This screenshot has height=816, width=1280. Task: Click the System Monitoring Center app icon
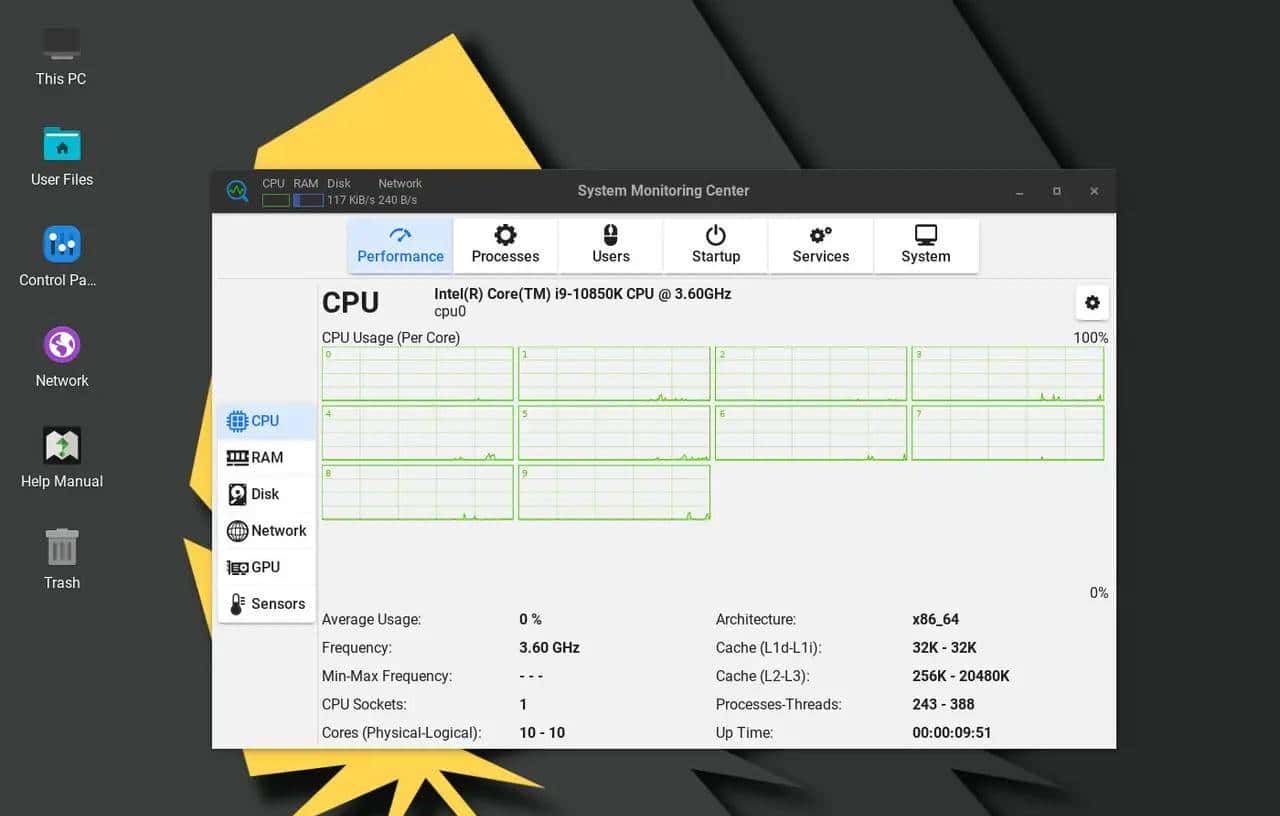(237, 191)
